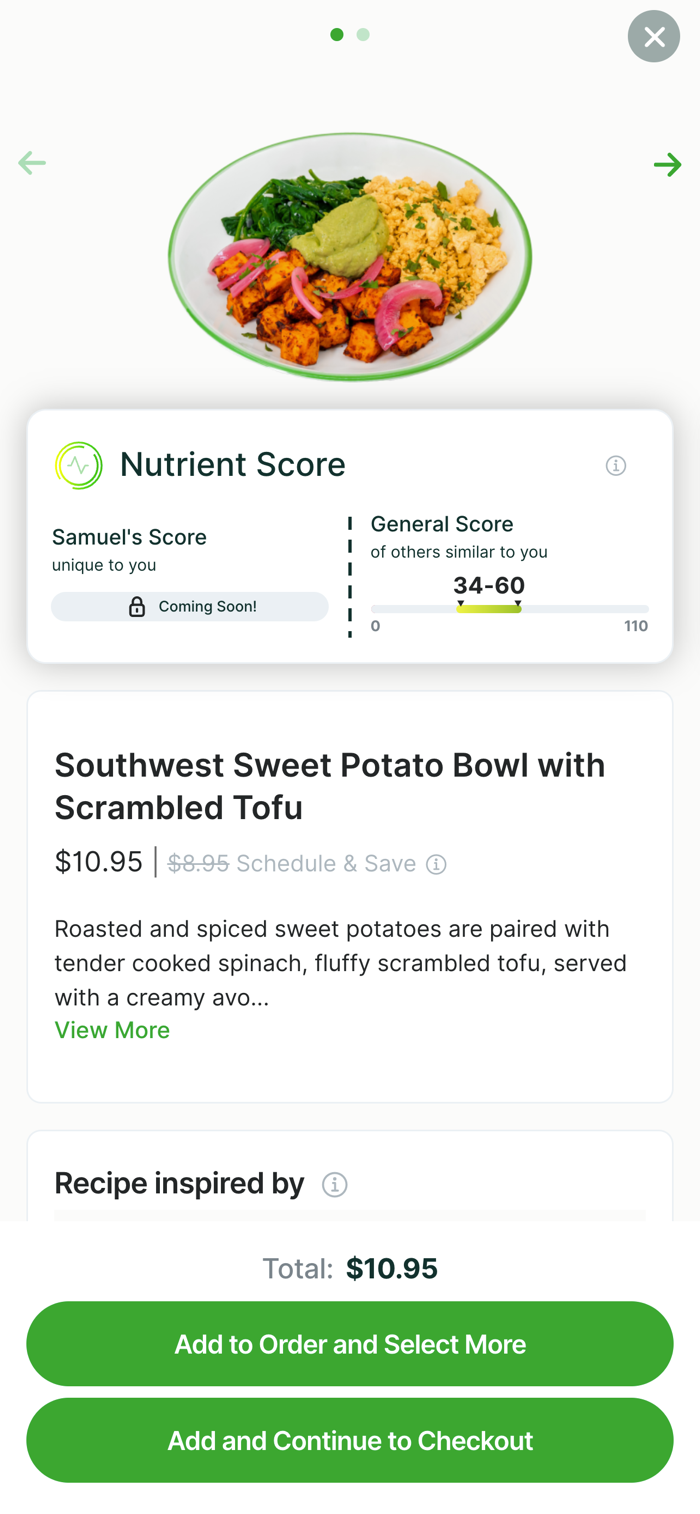
Task: Close the meal detail view
Action: coord(654,37)
